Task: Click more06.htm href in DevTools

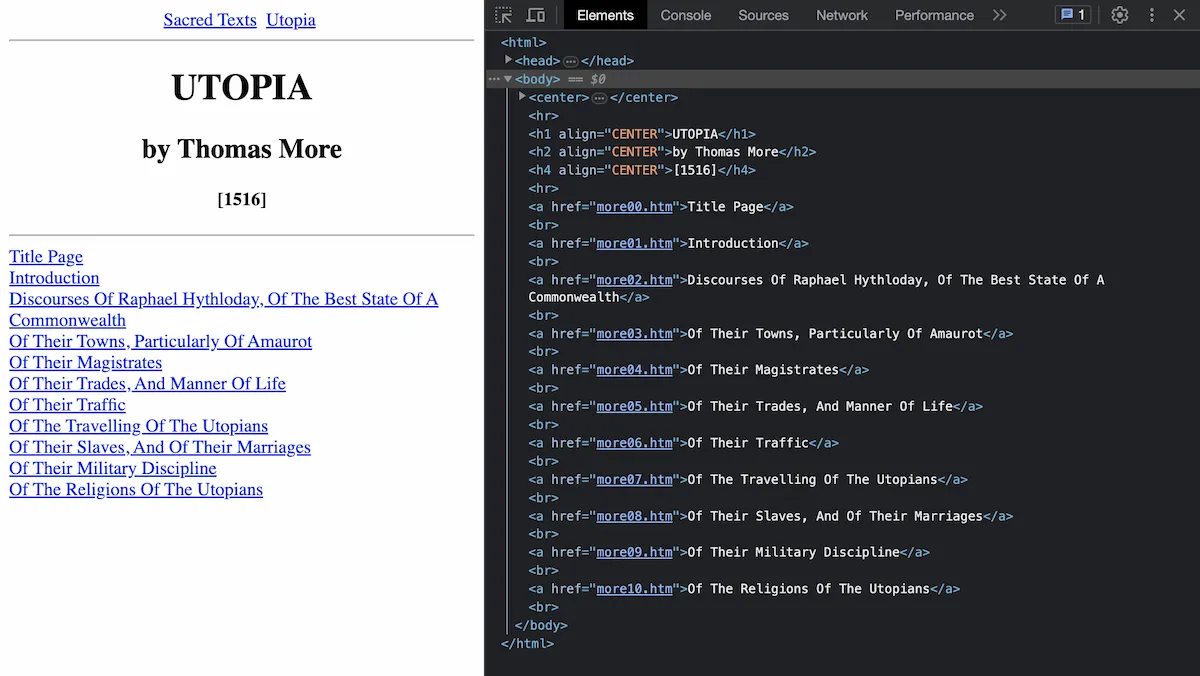Action: click(x=634, y=443)
